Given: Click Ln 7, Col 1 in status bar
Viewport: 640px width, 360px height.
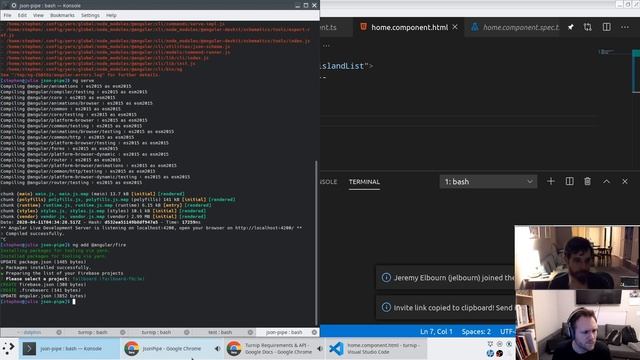Looking at the screenshot, I should tap(436, 332).
